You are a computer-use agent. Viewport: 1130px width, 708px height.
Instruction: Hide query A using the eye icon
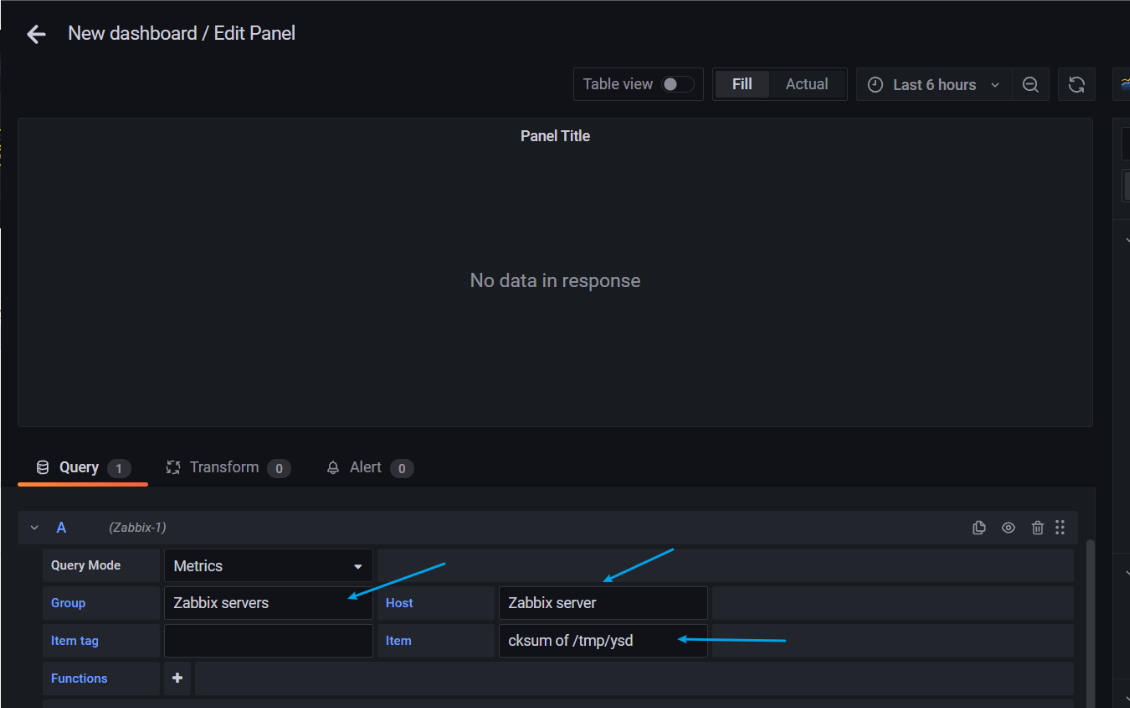point(1008,528)
